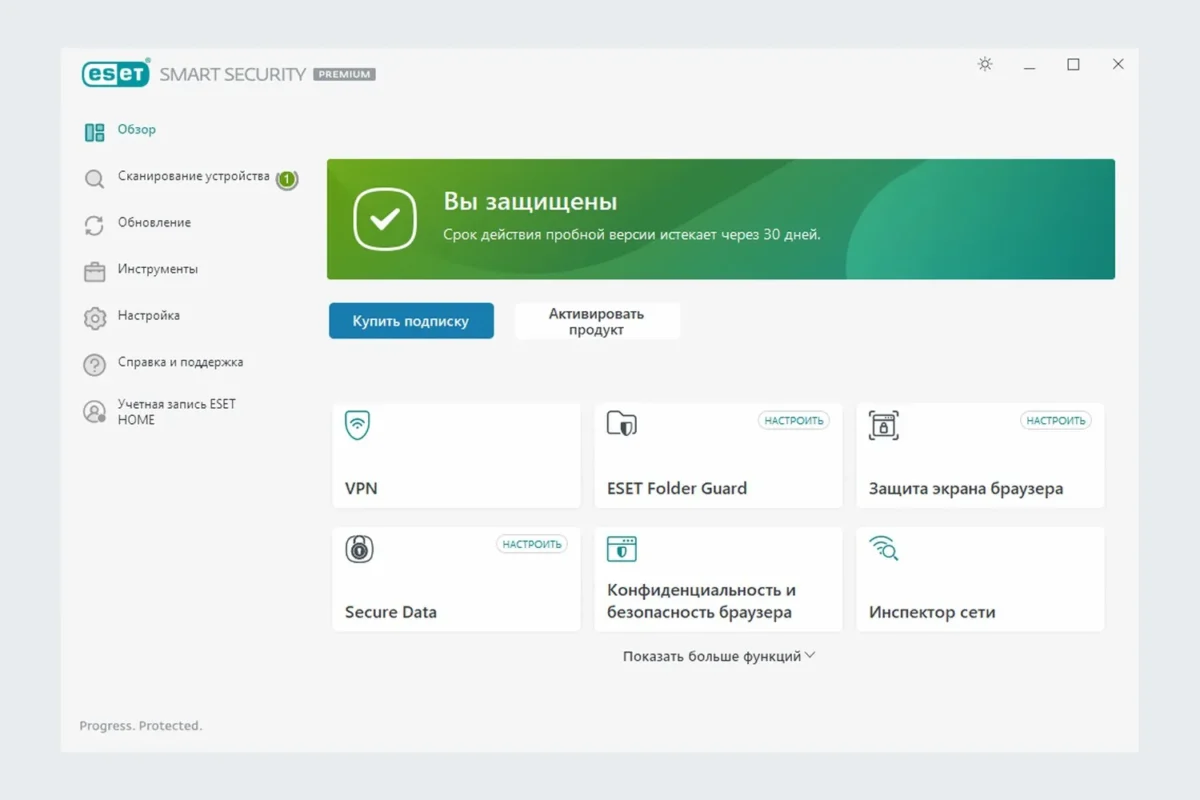Open the Инструменты section

point(158,269)
